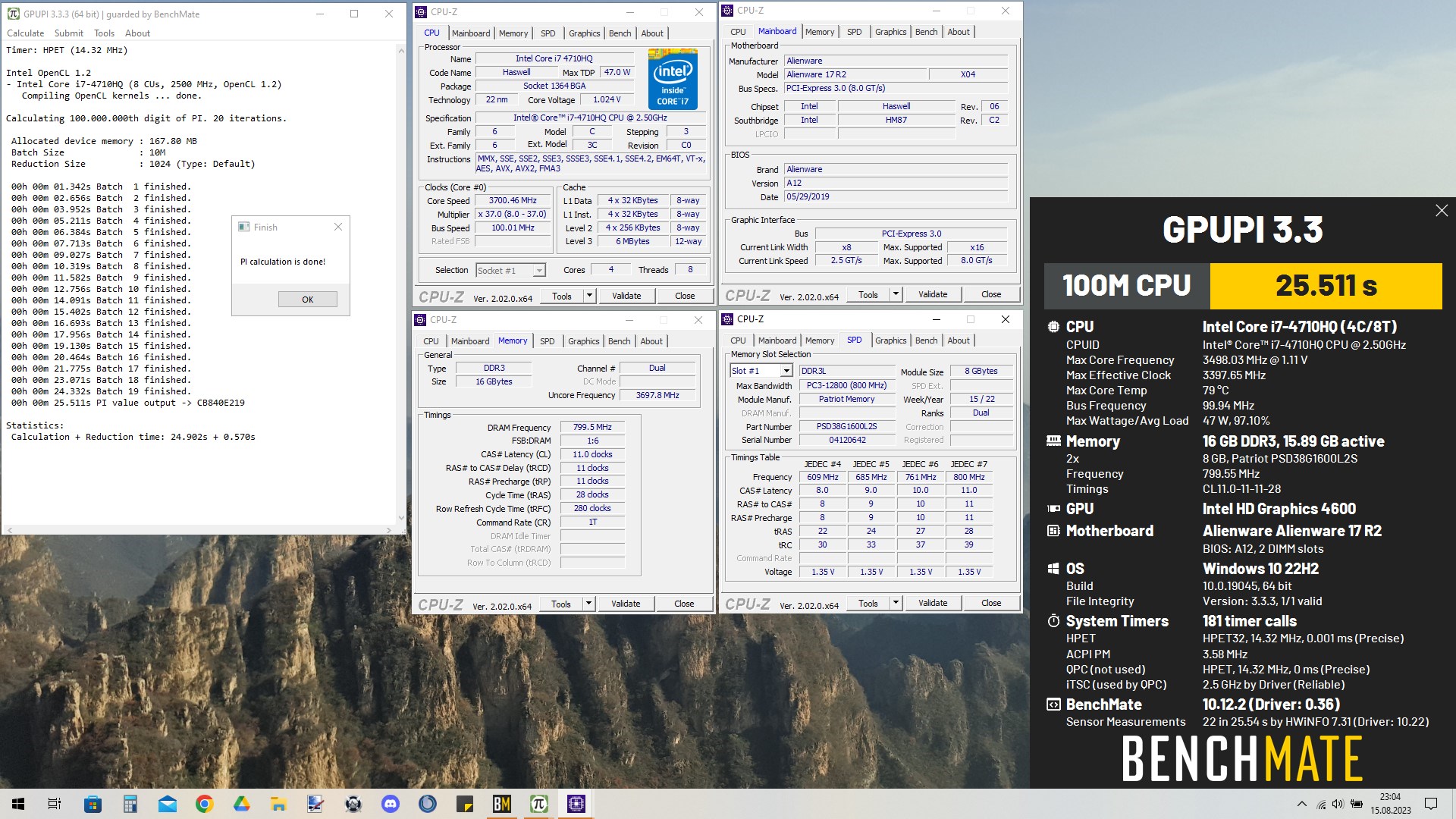
Task: Switch to Bench tab in CPU-Z Mainboard window
Action: click(927, 32)
